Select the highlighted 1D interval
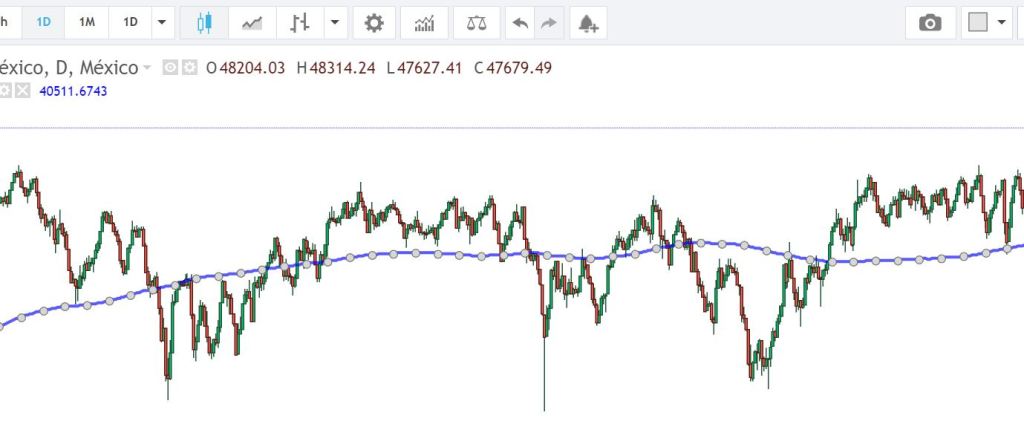This screenshot has width=1024, height=424. pos(43,22)
